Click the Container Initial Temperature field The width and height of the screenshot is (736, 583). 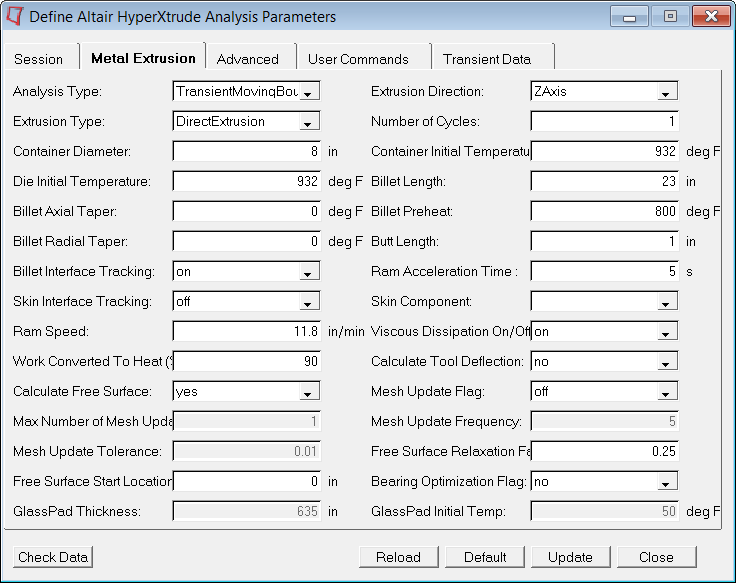(605, 151)
